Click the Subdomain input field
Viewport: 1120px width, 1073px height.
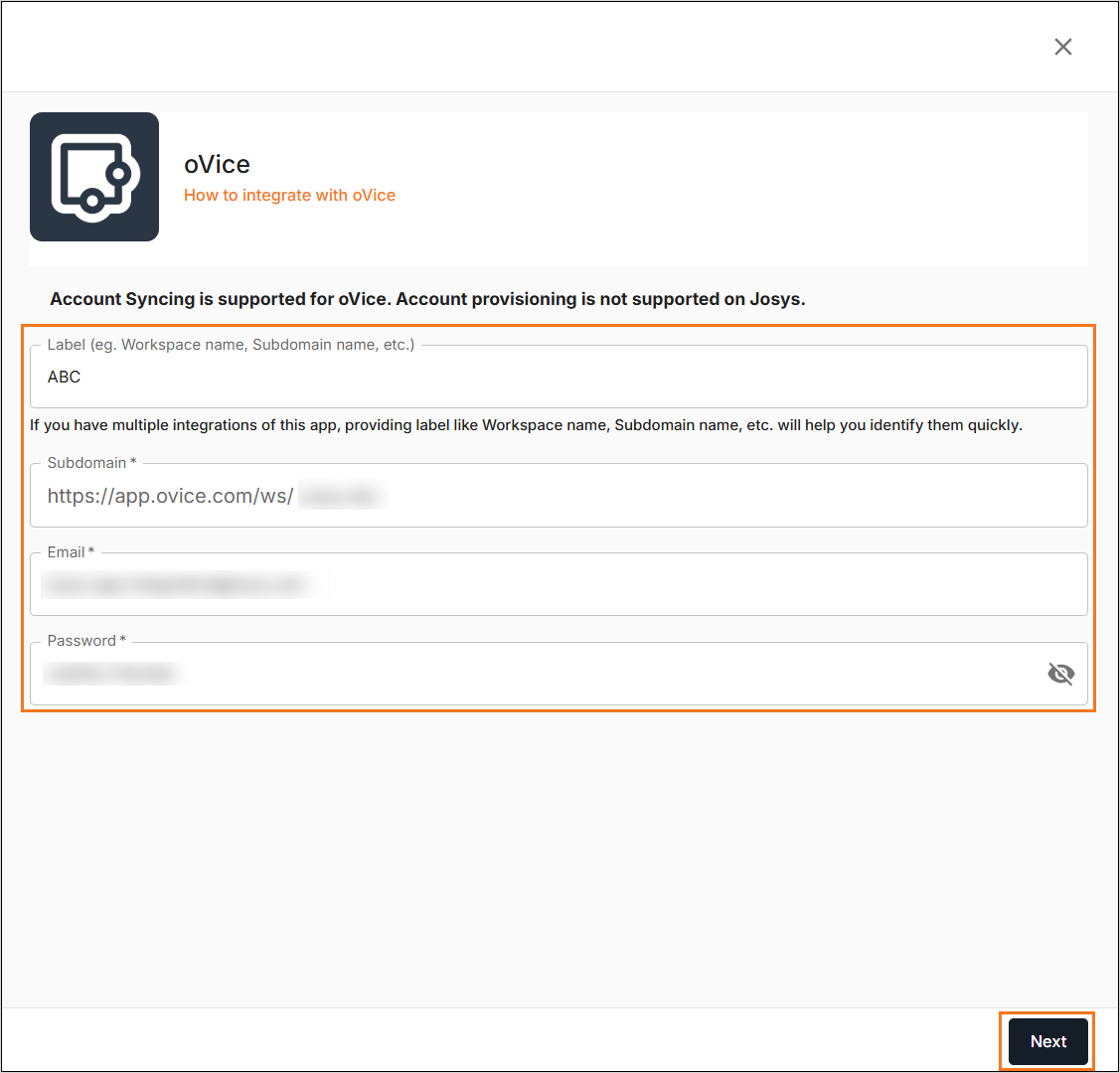(559, 496)
